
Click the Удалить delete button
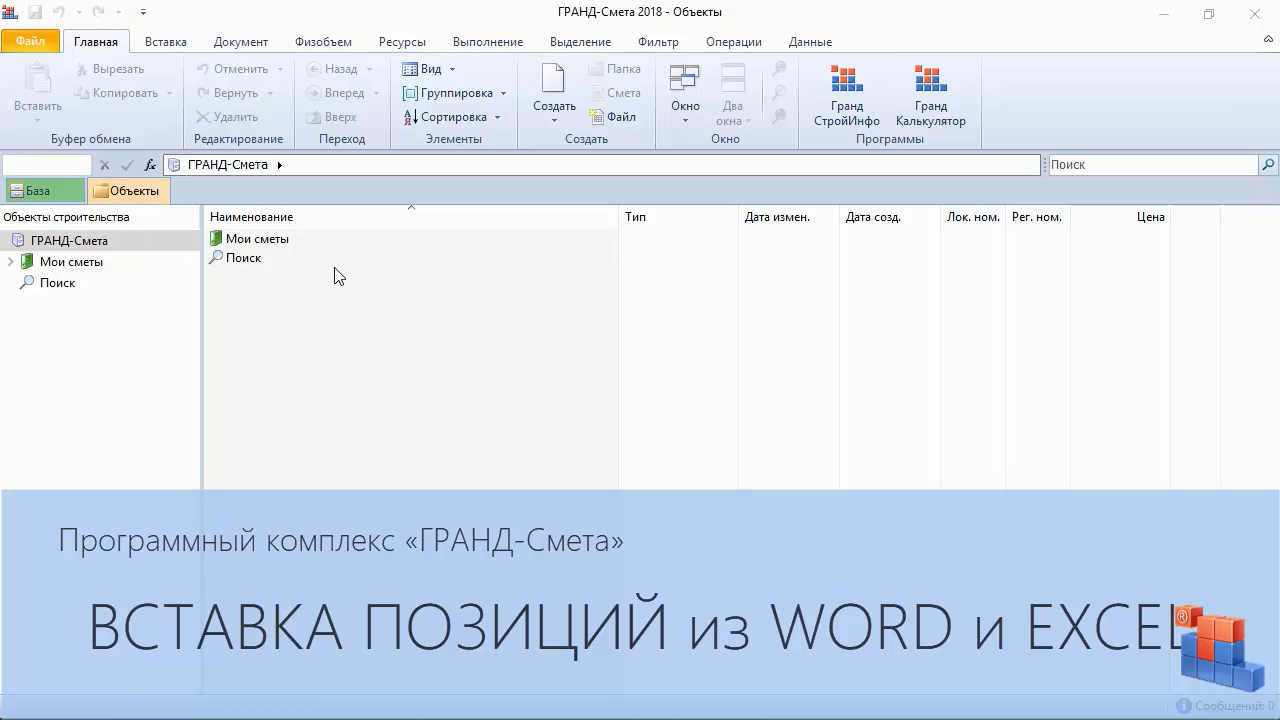(x=227, y=117)
